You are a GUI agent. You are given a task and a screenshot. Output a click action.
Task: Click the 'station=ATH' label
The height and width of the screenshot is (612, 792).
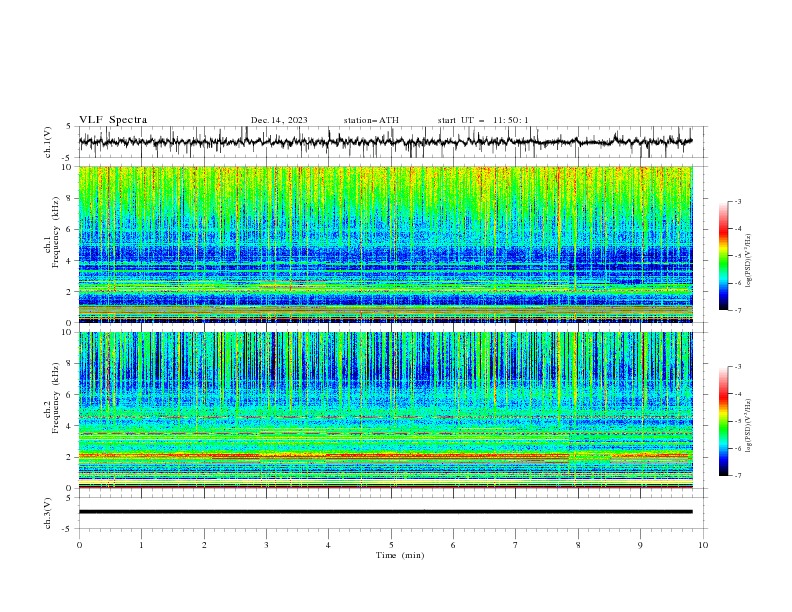[x=371, y=120]
